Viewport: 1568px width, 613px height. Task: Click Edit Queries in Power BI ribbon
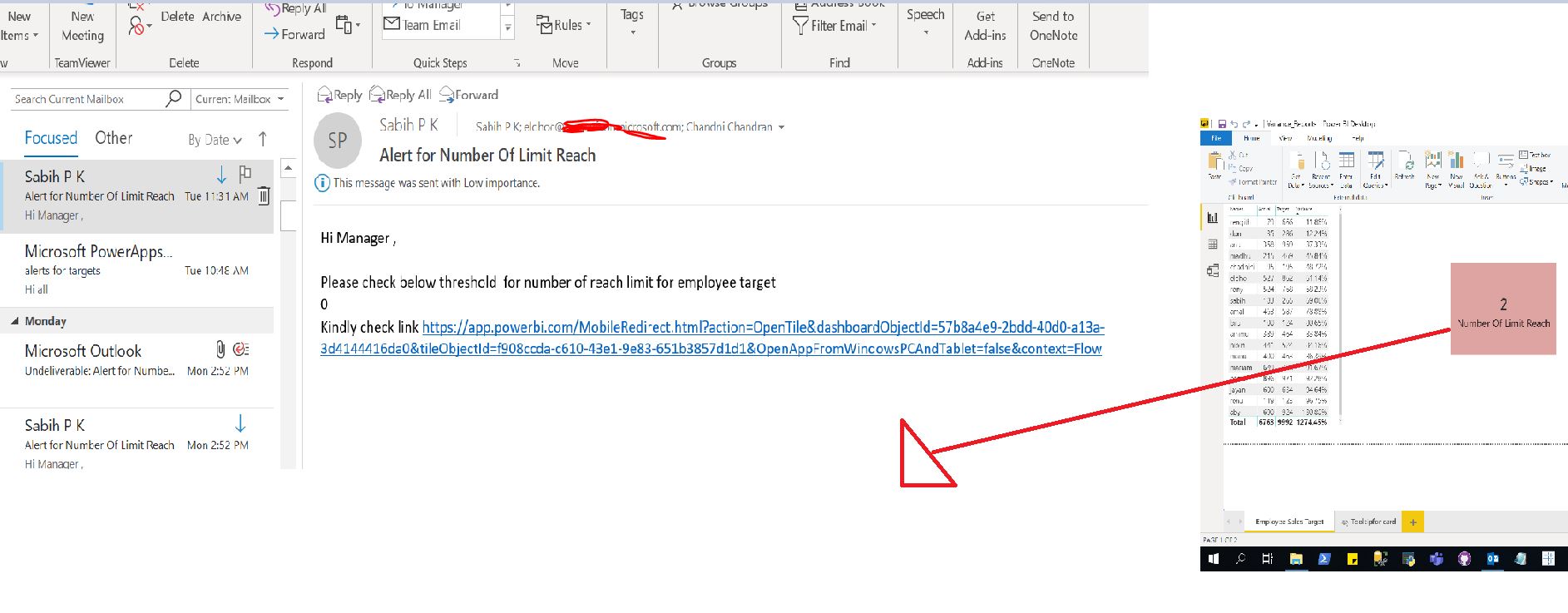coord(1375,169)
